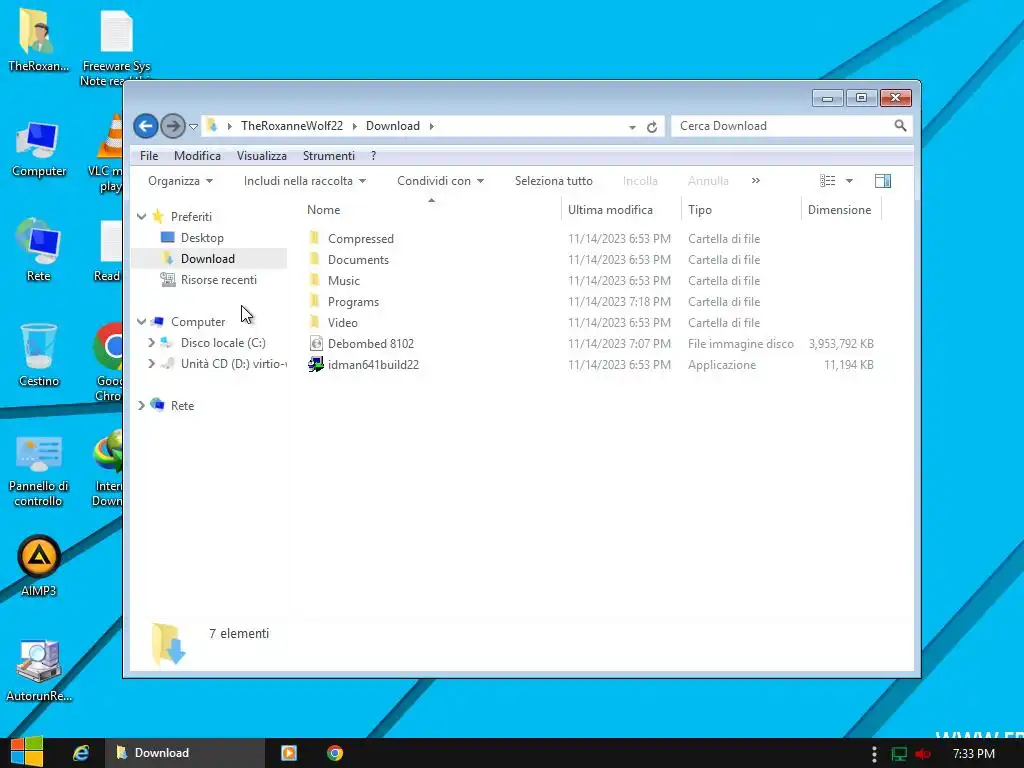The width and height of the screenshot is (1024, 768).
Task: Open the view options dropdown arrow
Action: pos(849,181)
